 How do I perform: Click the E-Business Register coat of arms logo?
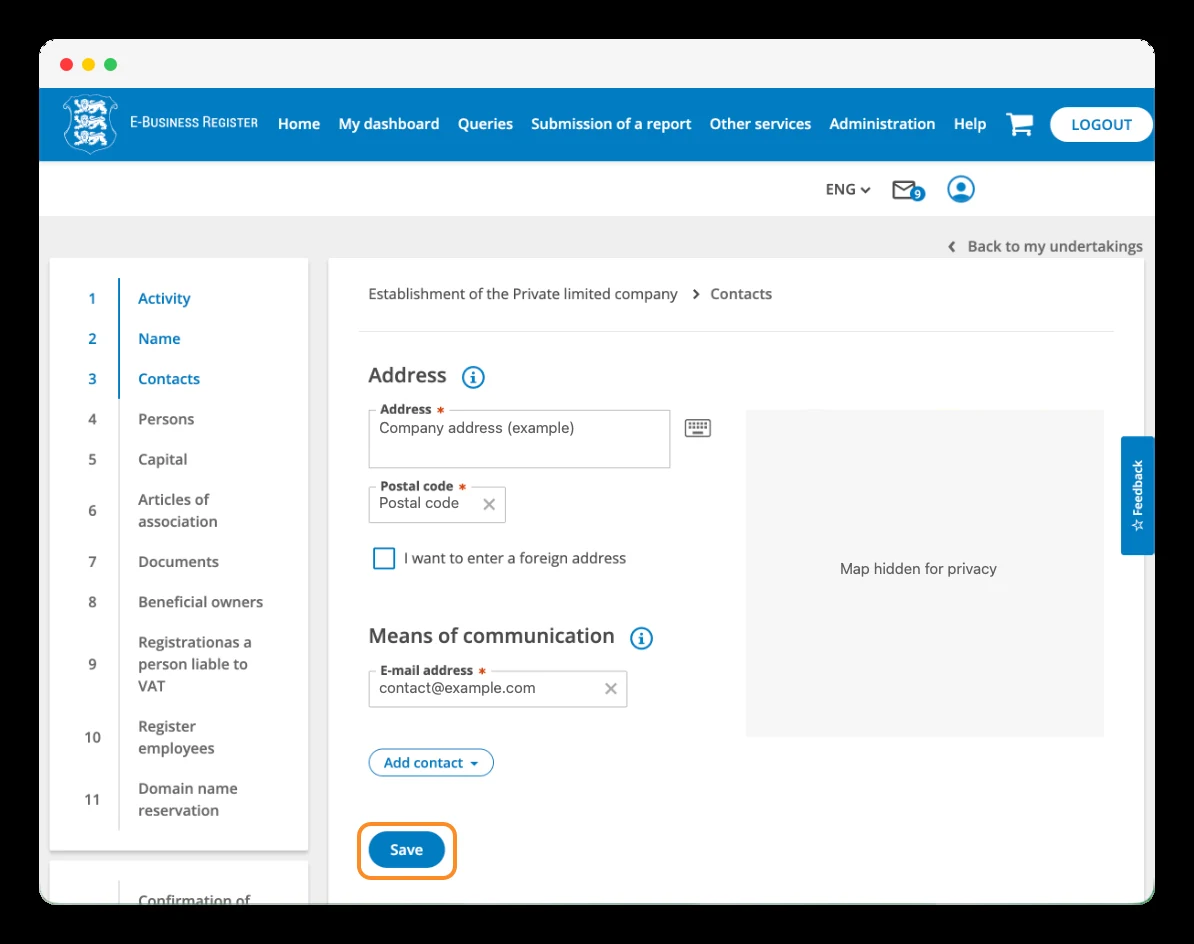90,124
